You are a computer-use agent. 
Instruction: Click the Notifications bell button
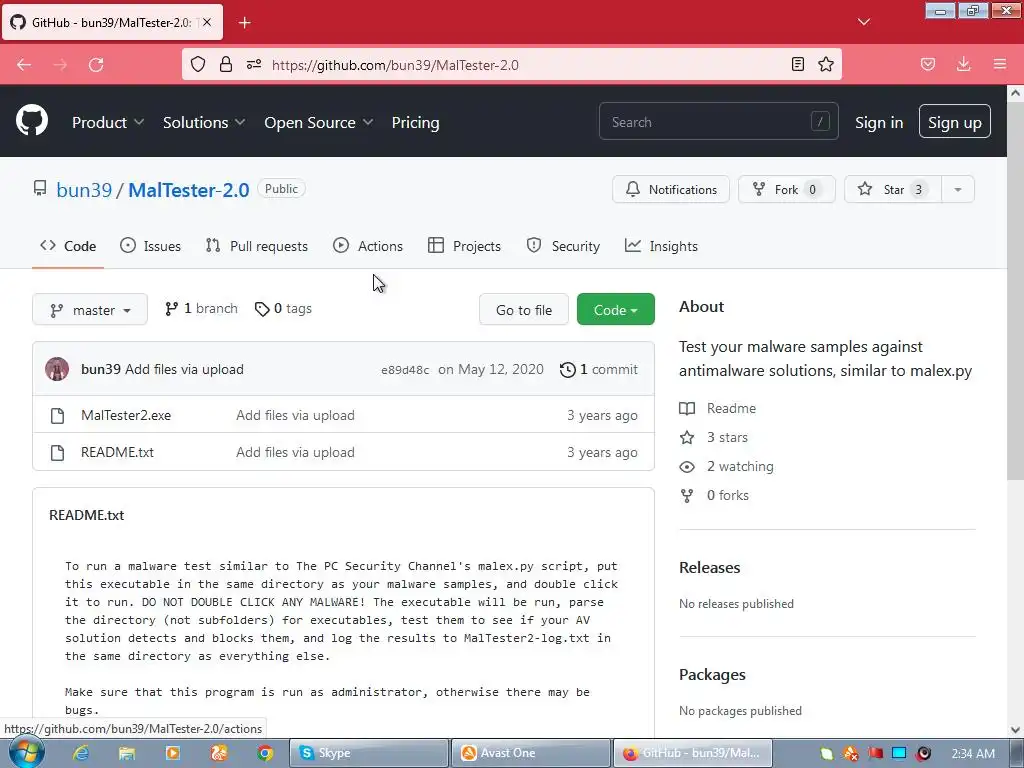pos(671,189)
